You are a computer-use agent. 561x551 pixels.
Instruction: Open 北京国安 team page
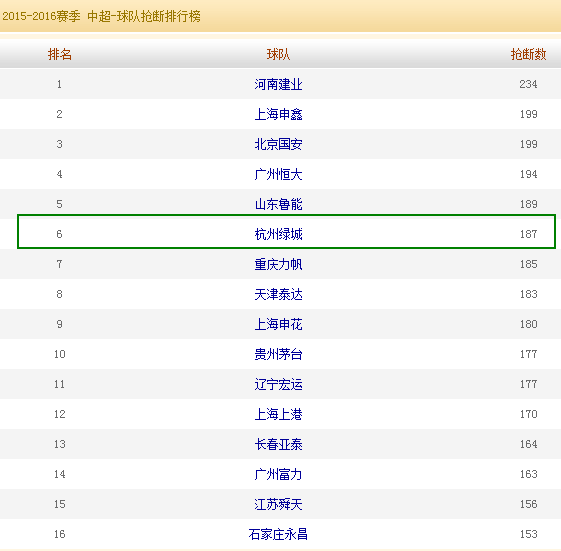(x=278, y=145)
